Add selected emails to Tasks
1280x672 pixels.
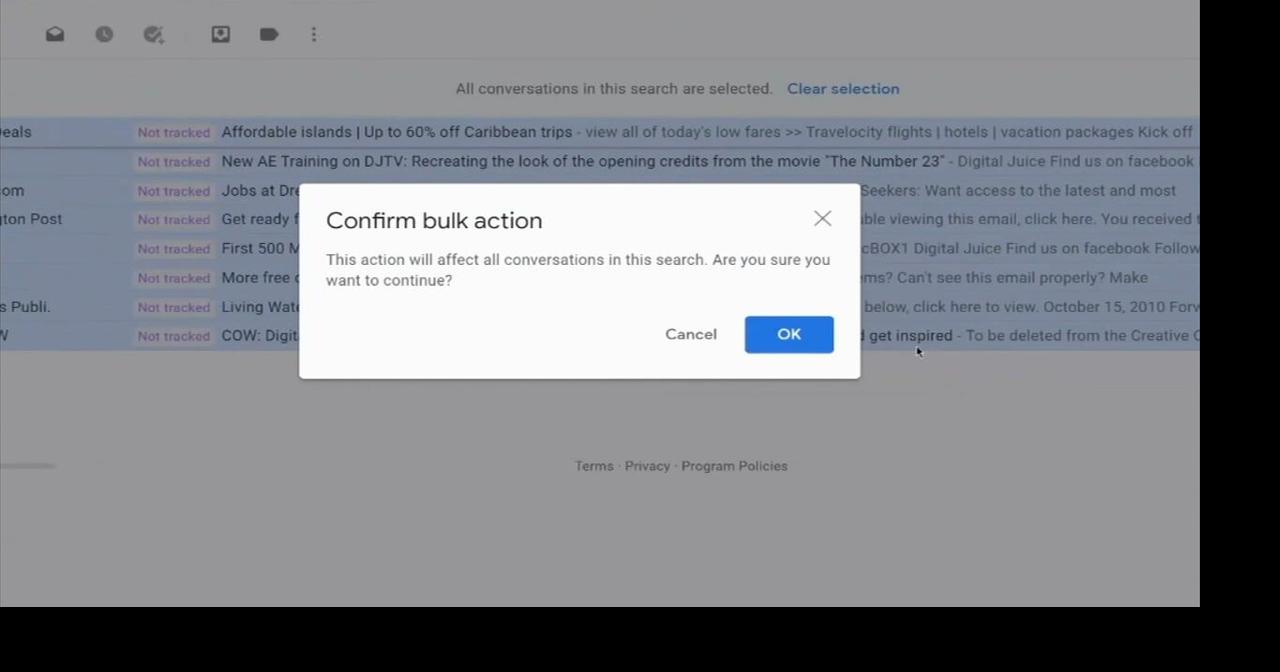pyautogui.click(x=154, y=34)
